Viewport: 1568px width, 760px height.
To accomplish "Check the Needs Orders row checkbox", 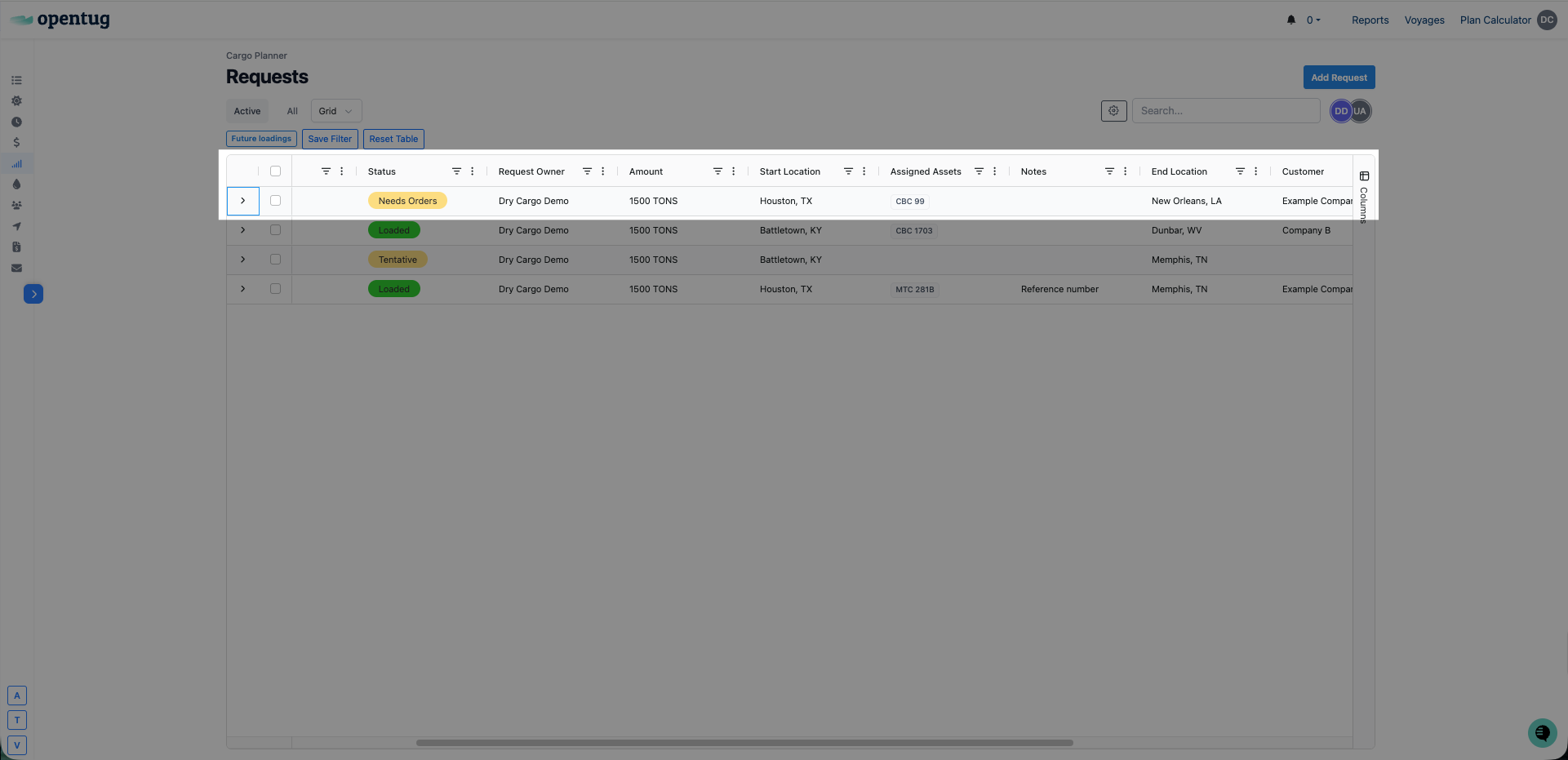I will click(275, 201).
